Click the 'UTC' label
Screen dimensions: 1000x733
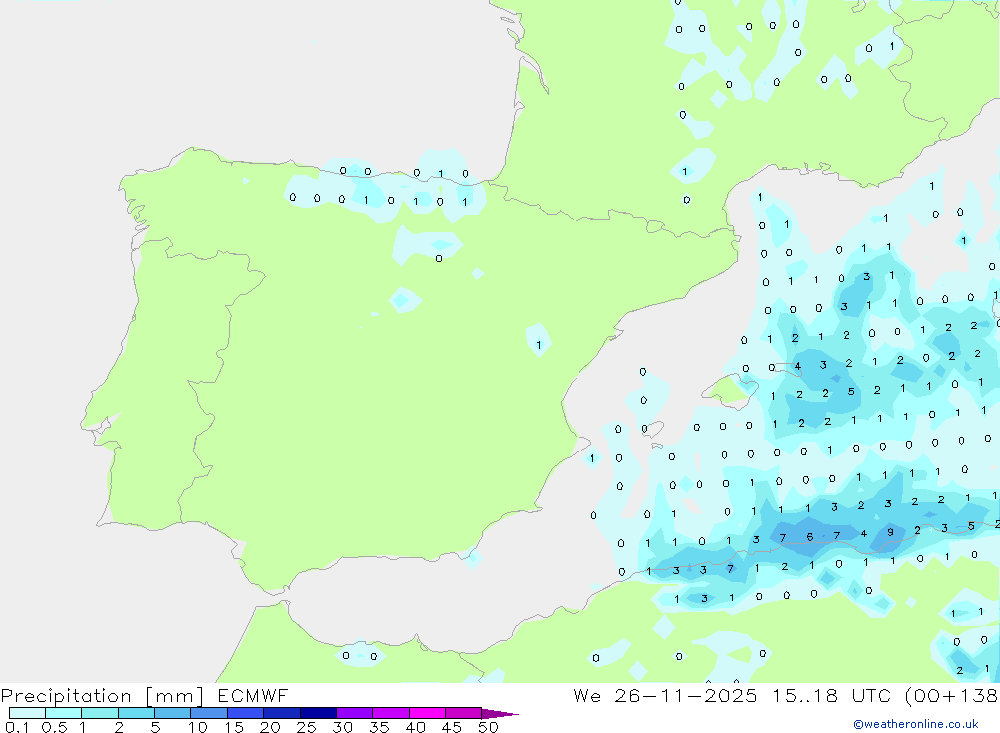click(871, 695)
